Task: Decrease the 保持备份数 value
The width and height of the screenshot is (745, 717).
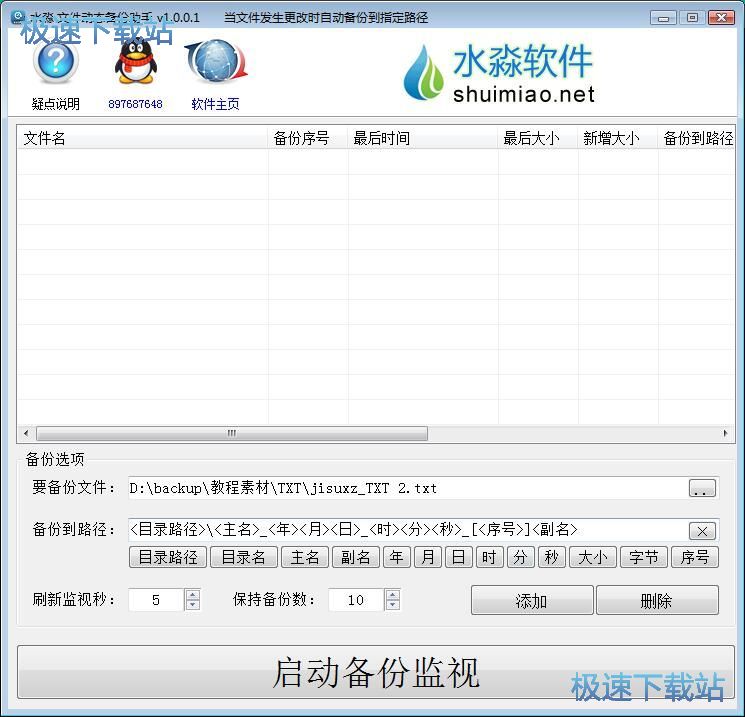Action: (x=392, y=605)
